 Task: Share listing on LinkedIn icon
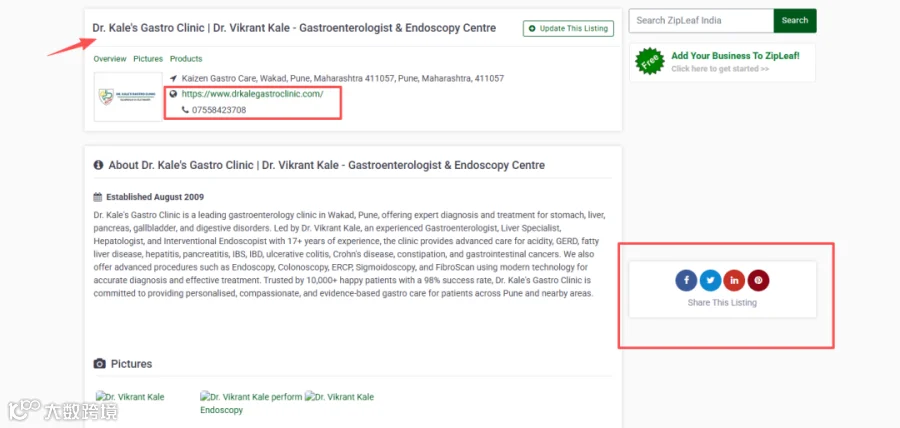point(734,281)
